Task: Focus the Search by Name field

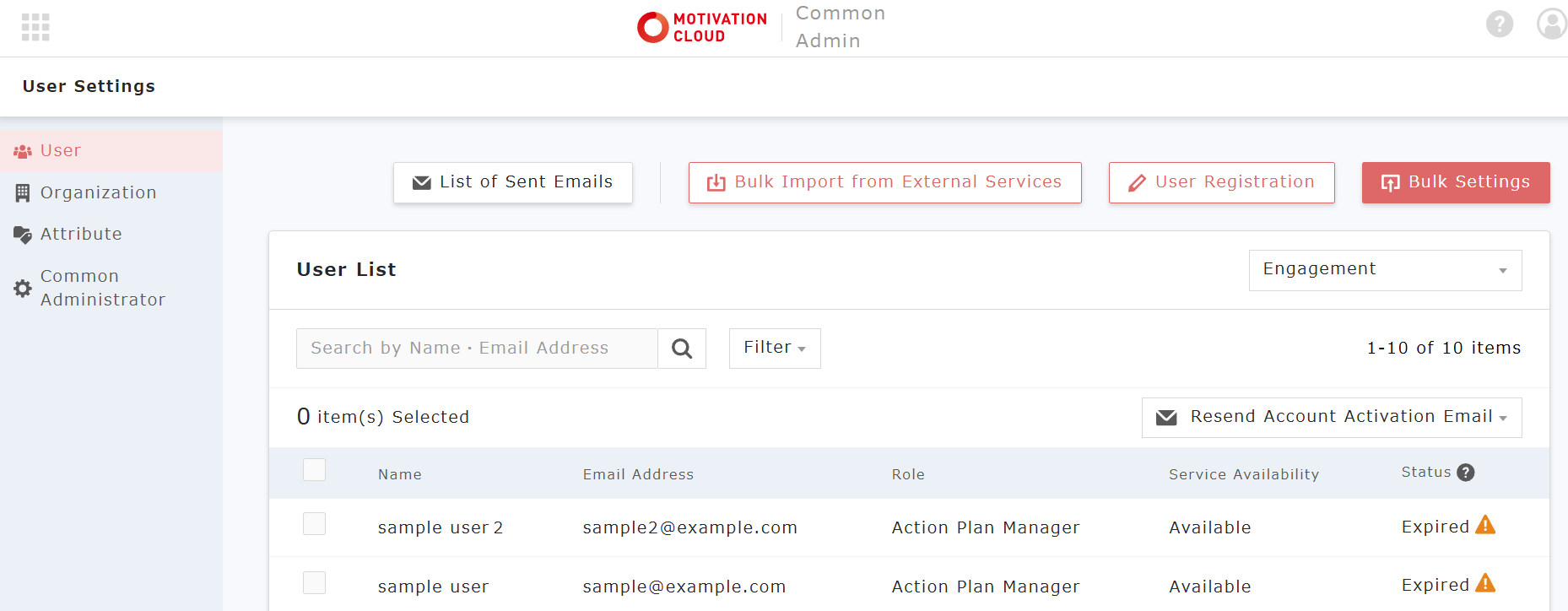Action: [477, 349]
